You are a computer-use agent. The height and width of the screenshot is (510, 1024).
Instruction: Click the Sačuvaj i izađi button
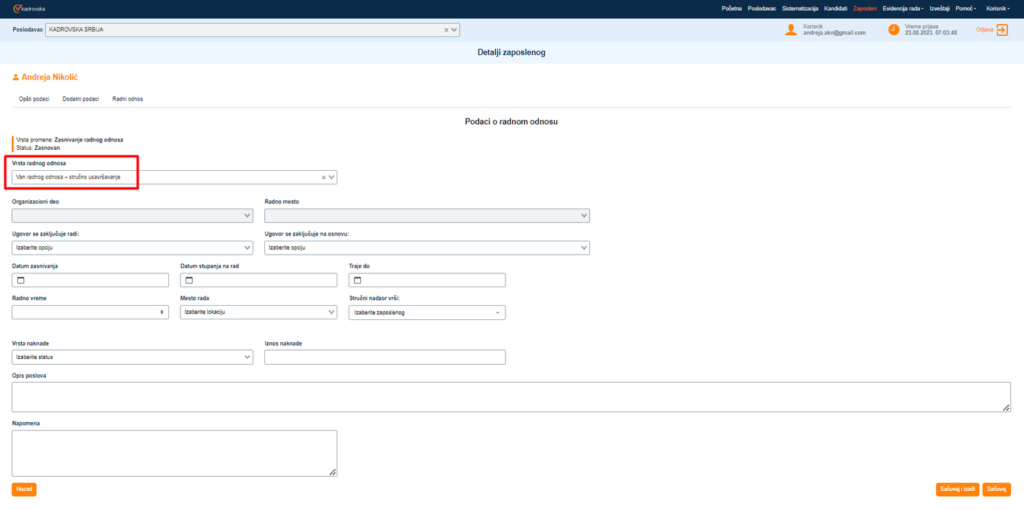pos(955,489)
